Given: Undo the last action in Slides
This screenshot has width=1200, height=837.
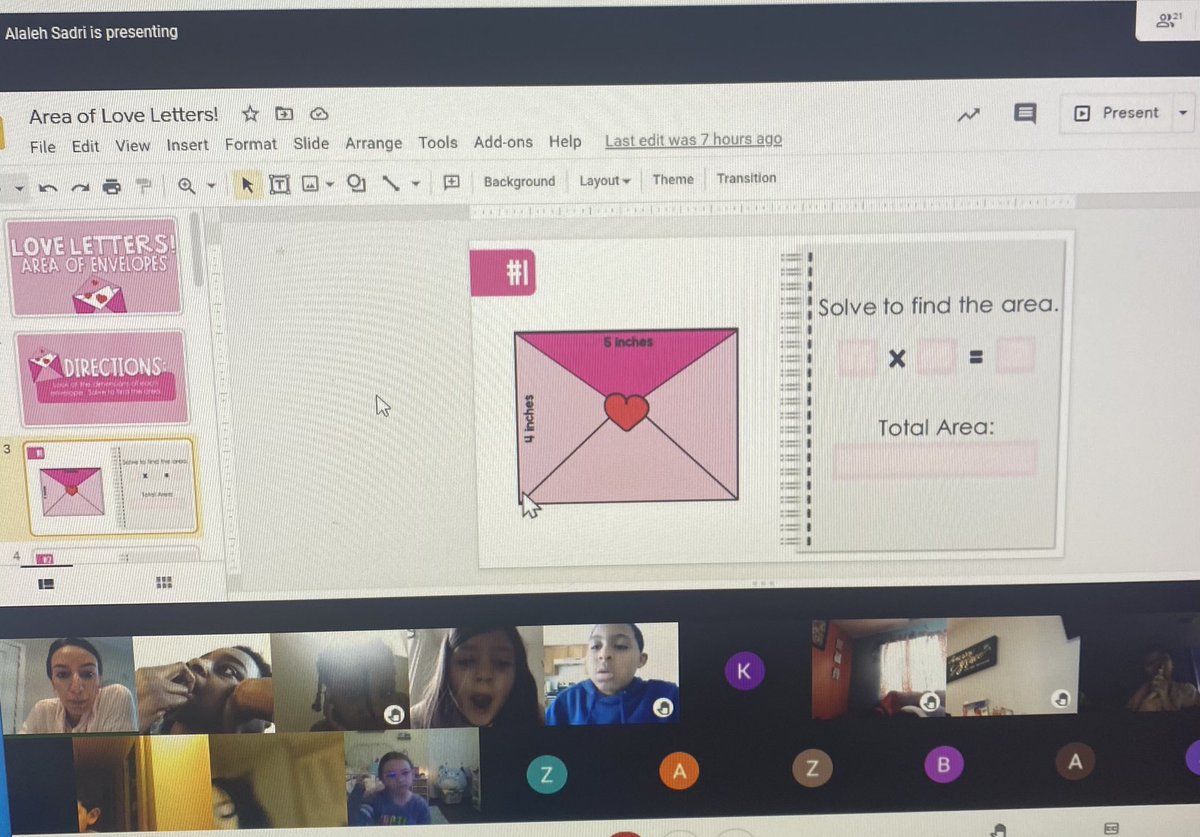Looking at the screenshot, I should pos(47,186).
